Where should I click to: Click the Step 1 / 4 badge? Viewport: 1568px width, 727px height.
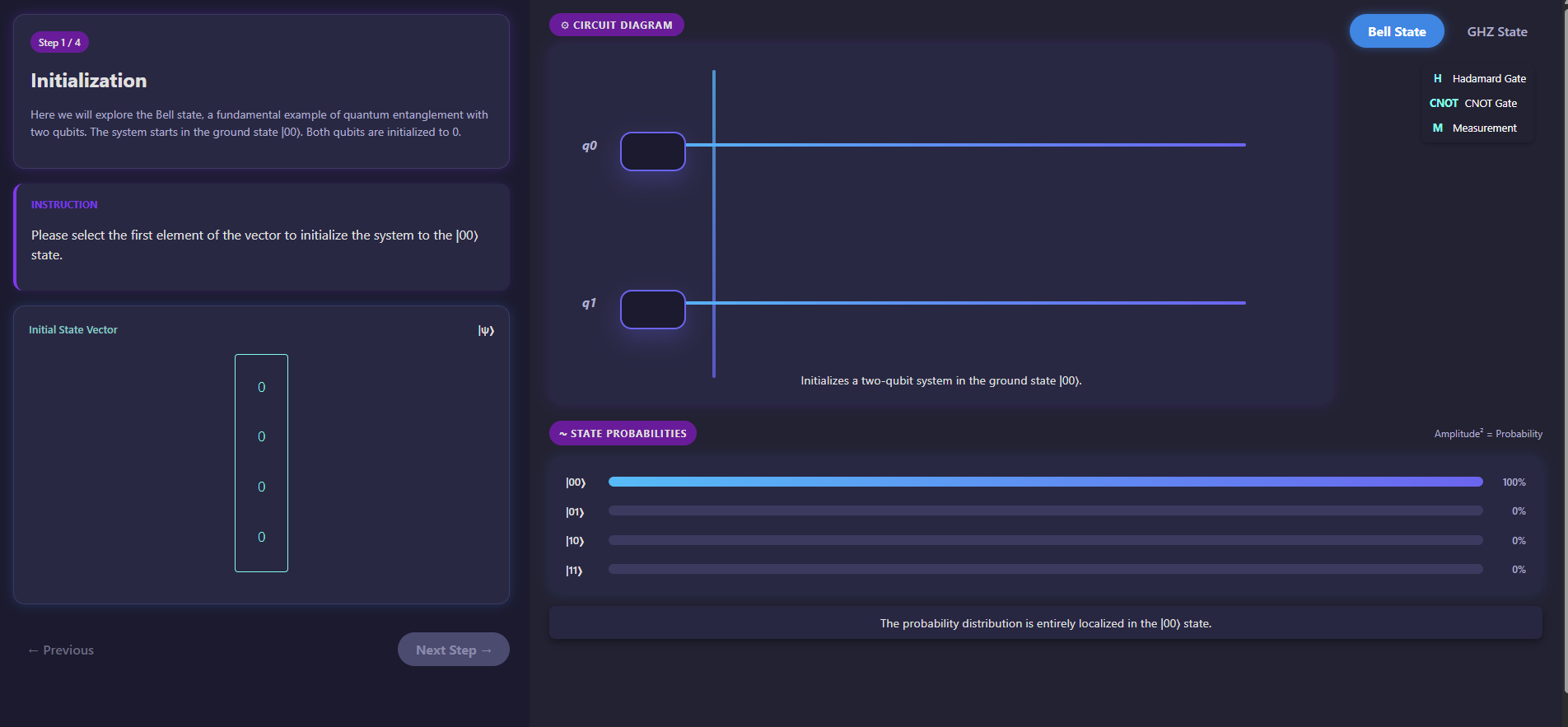pyautogui.click(x=59, y=42)
